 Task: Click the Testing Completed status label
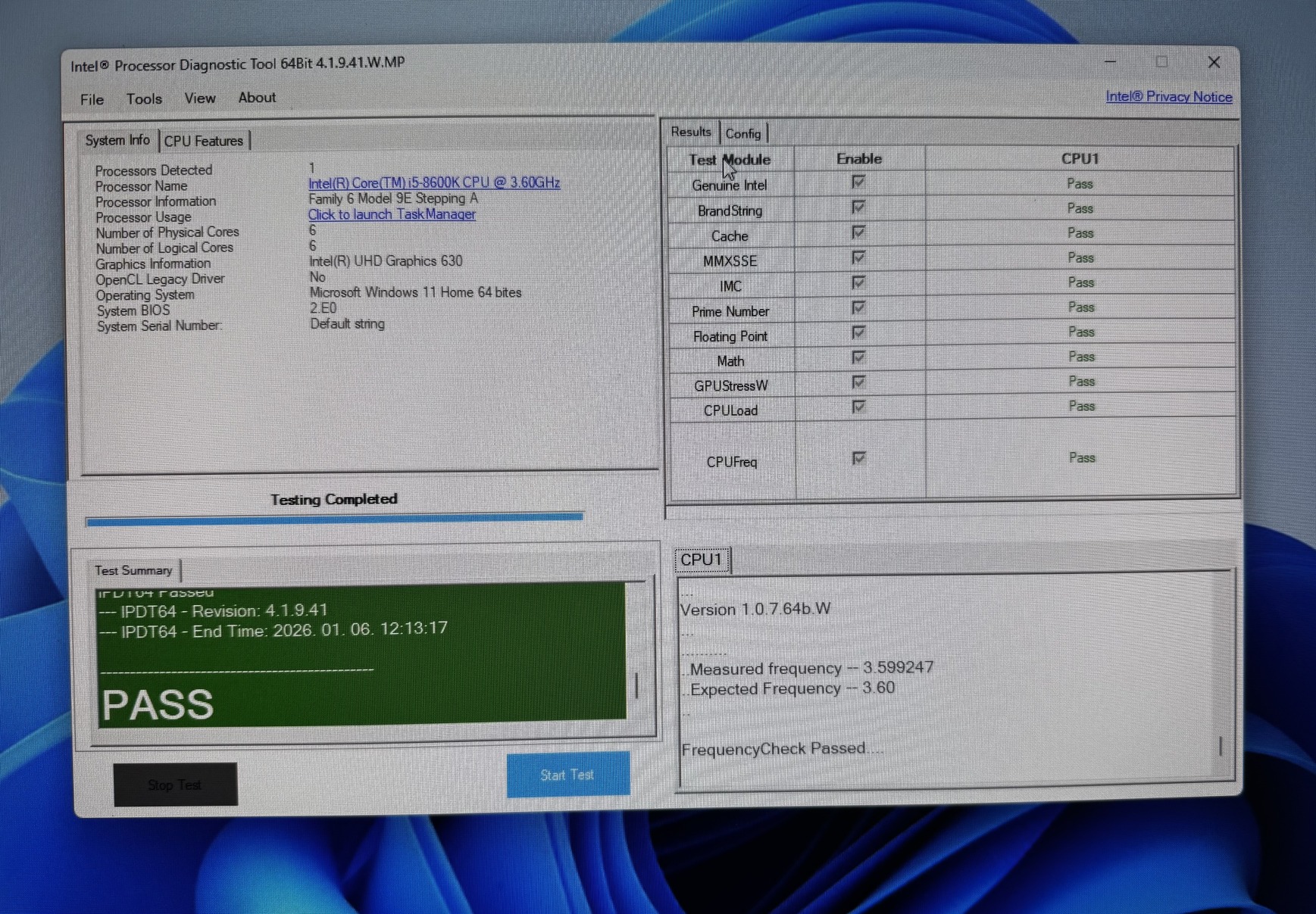pos(334,499)
